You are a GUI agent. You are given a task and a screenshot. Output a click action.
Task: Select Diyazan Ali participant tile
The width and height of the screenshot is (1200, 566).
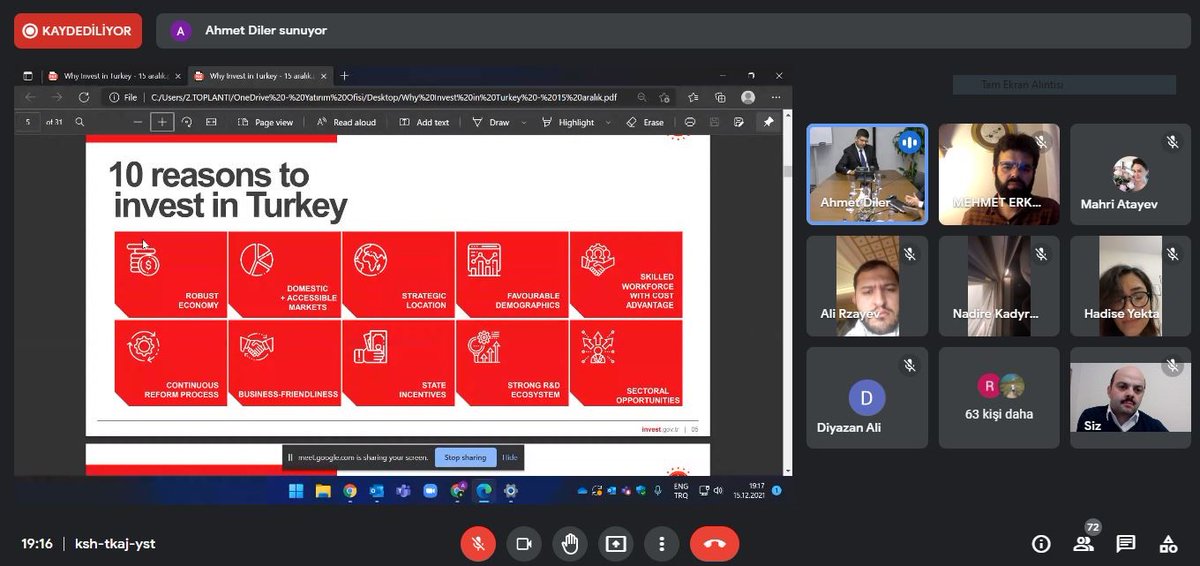coord(867,398)
